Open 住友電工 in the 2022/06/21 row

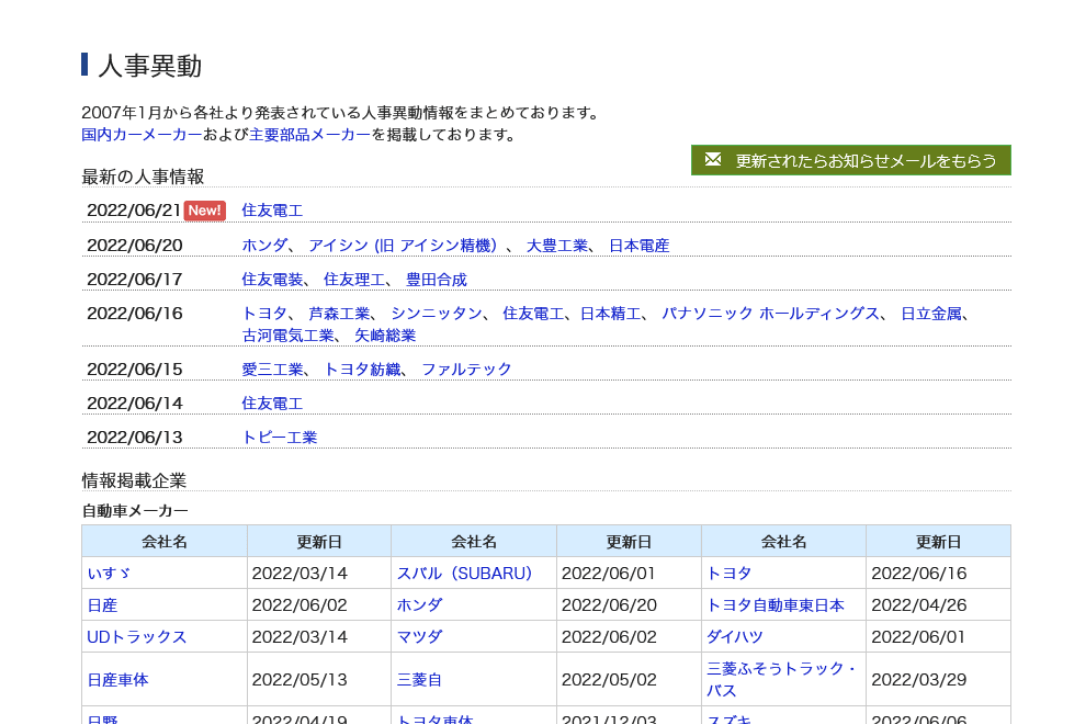(272, 210)
